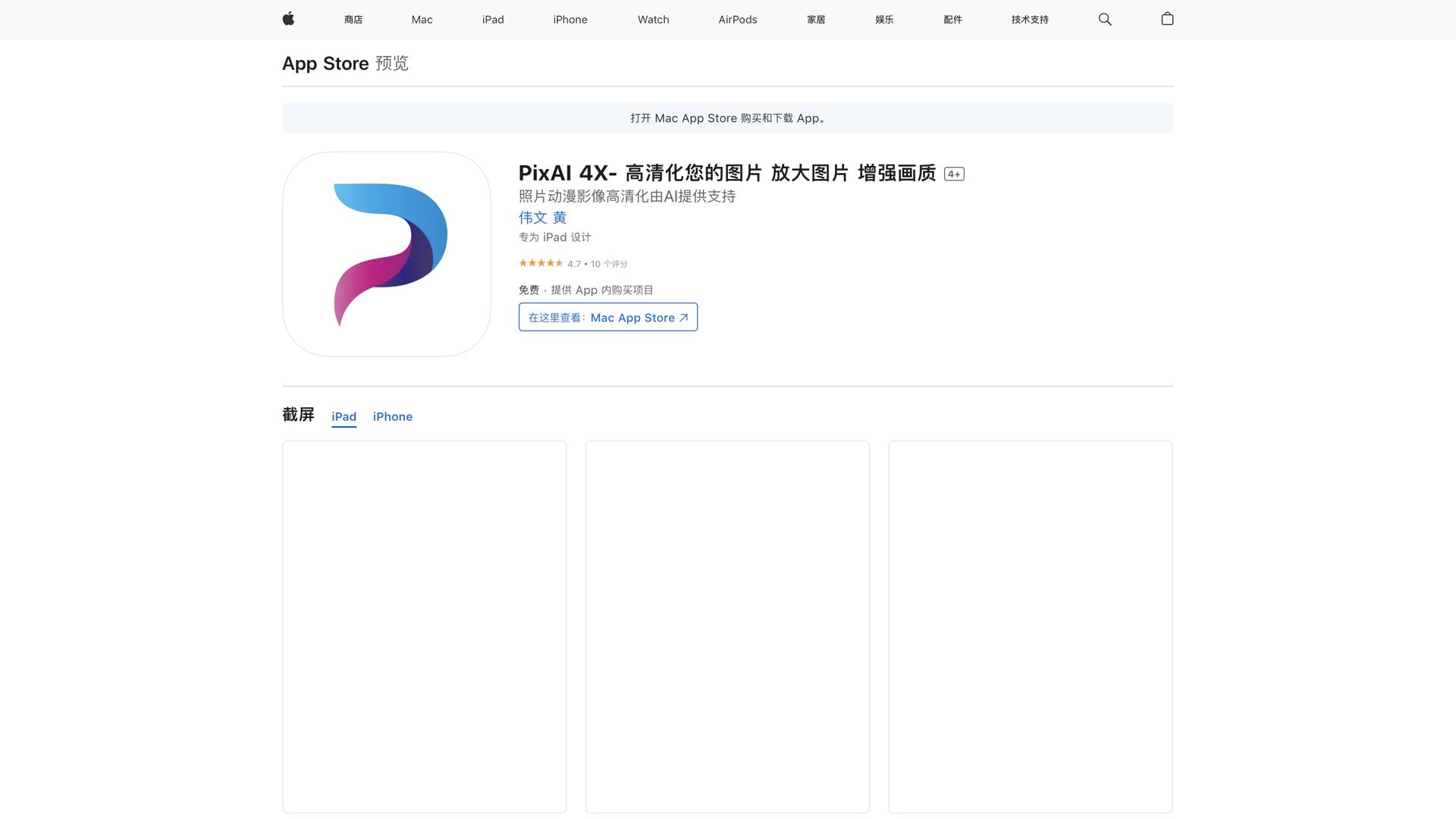Click the rightmost screenshot card
Image resolution: width=1456 pixels, height=819 pixels.
pyautogui.click(x=1030, y=627)
